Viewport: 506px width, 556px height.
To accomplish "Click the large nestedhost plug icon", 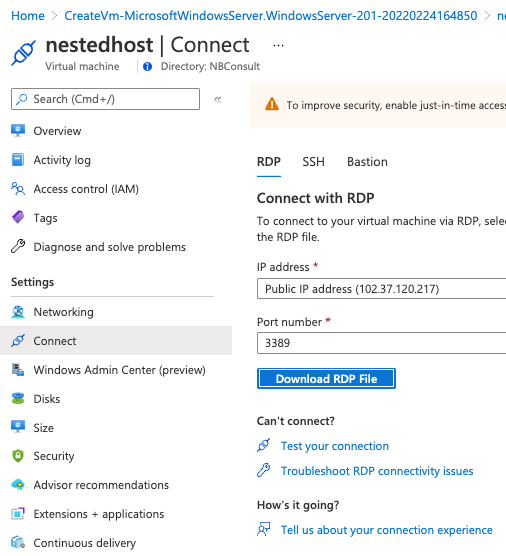I will (x=23, y=53).
